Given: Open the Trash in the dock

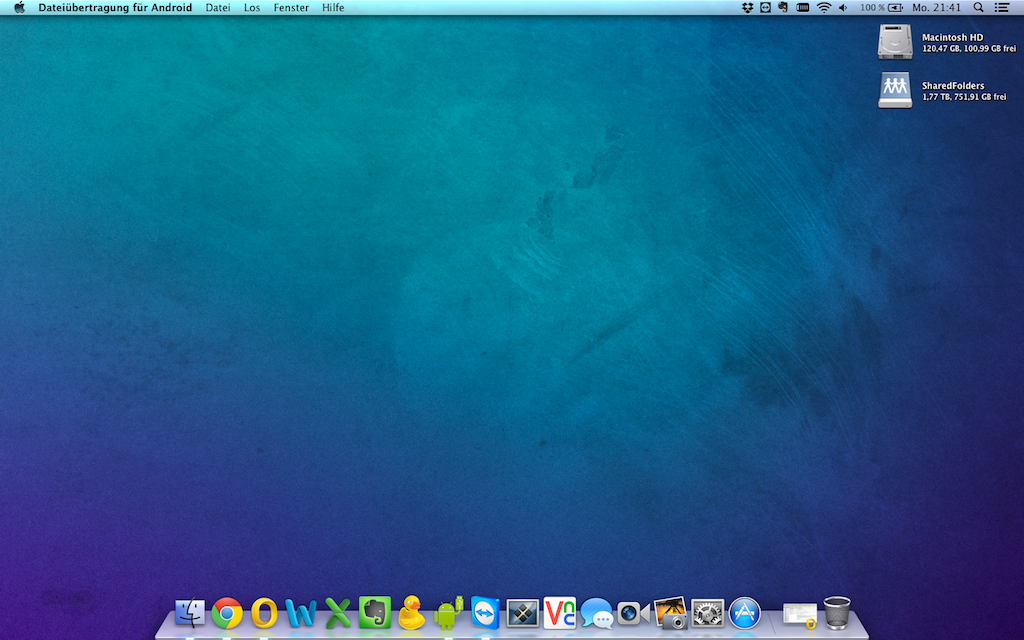Looking at the screenshot, I should 837,612.
